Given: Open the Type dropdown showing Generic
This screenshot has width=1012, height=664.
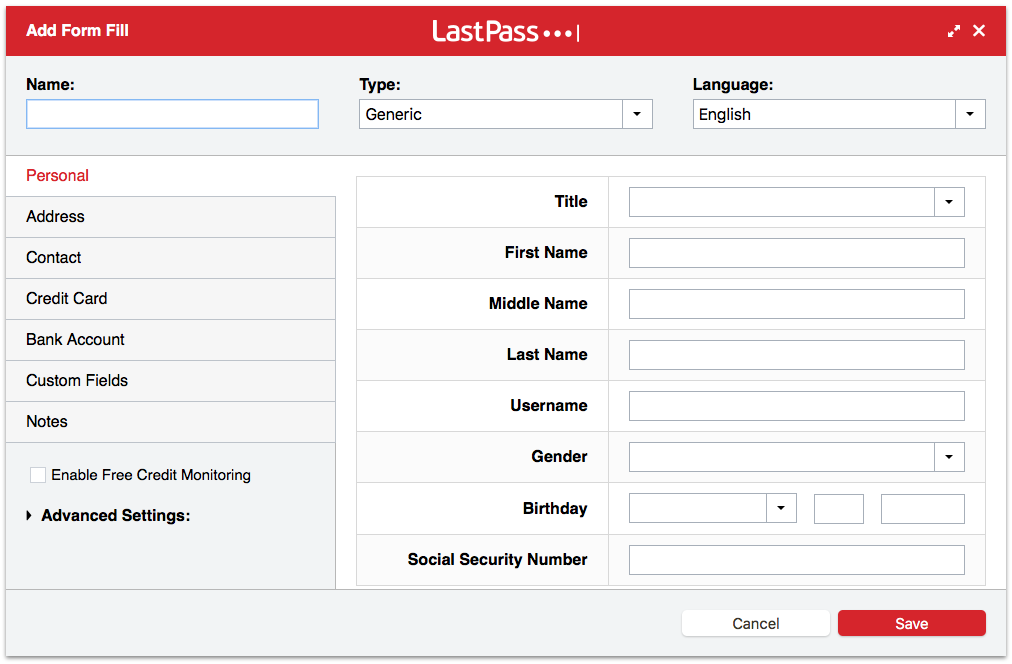Looking at the screenshot, I should coord(505,114).
